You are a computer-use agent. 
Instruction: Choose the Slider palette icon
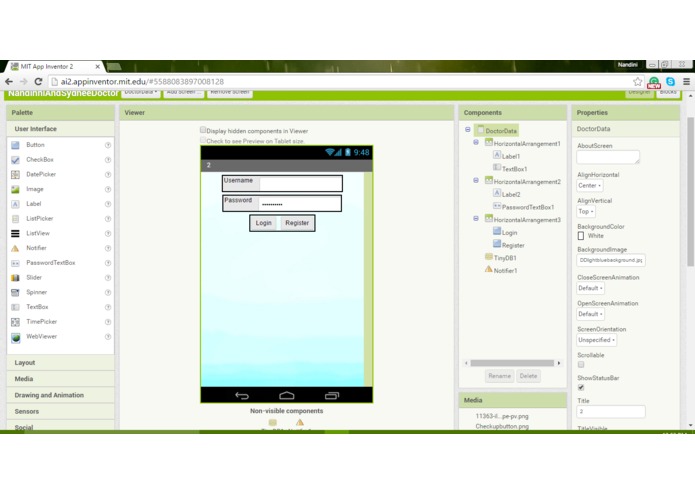coord(16,278)
